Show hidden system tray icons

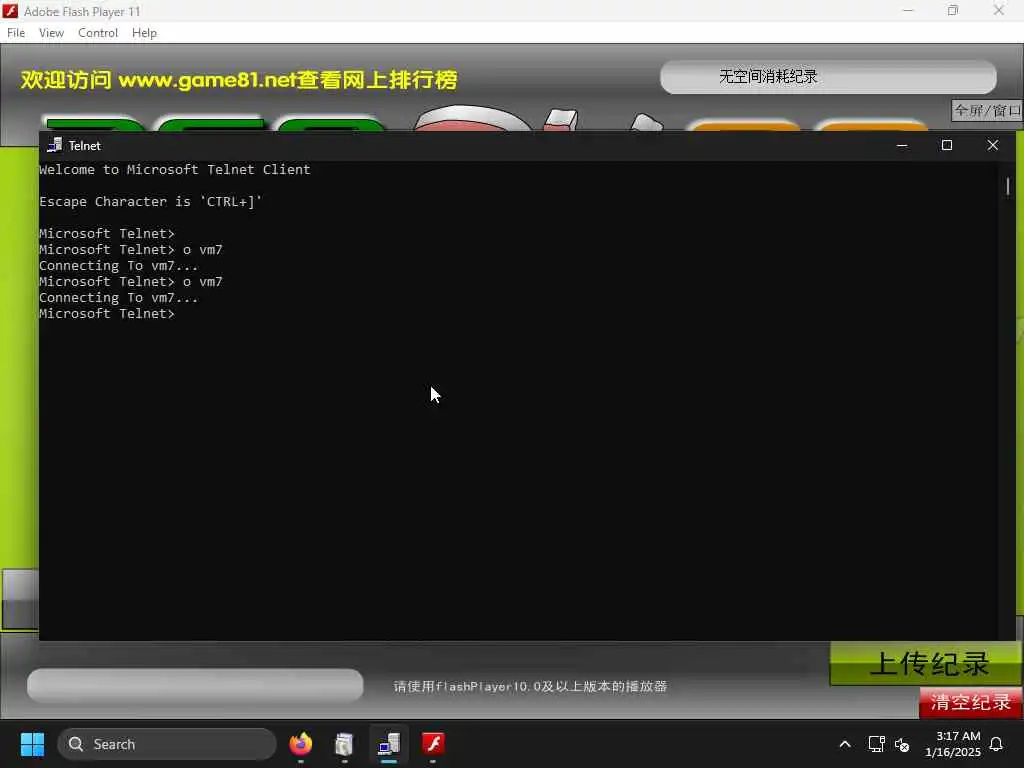844,744
